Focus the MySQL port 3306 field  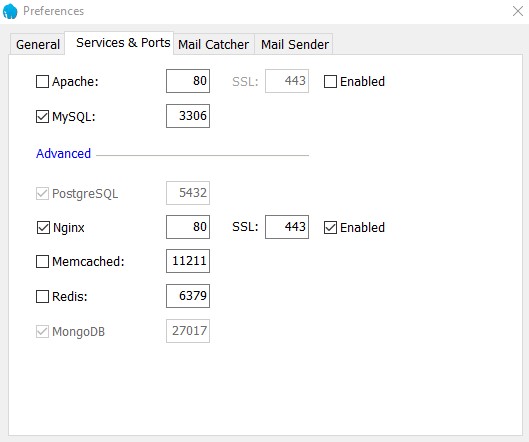coord(188,116)
